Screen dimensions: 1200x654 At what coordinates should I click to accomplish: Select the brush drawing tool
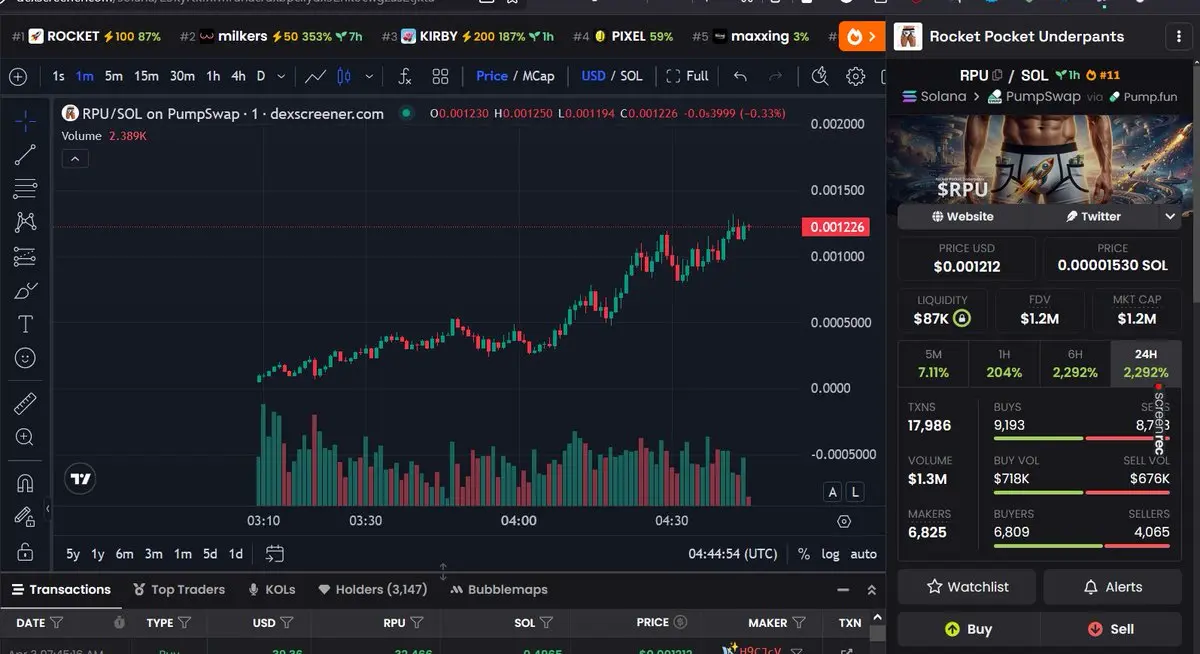[26, 291]
